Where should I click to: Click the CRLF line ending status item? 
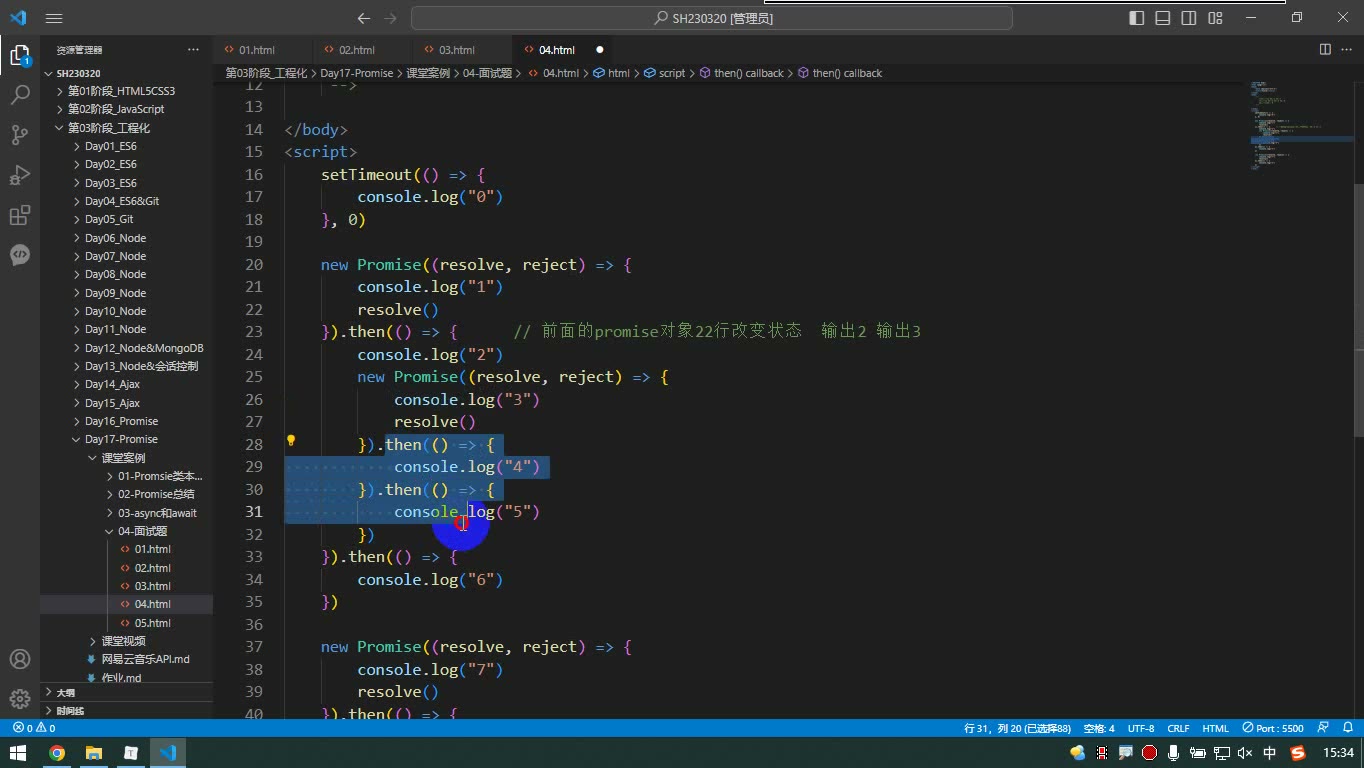pos(1178,728)
